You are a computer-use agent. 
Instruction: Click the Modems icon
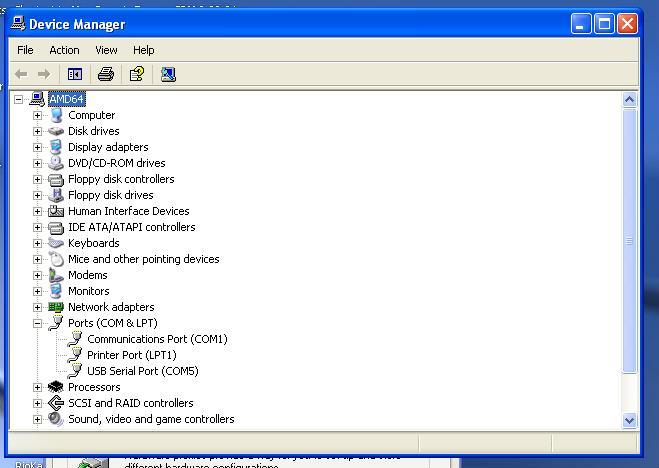coord(56,275)
